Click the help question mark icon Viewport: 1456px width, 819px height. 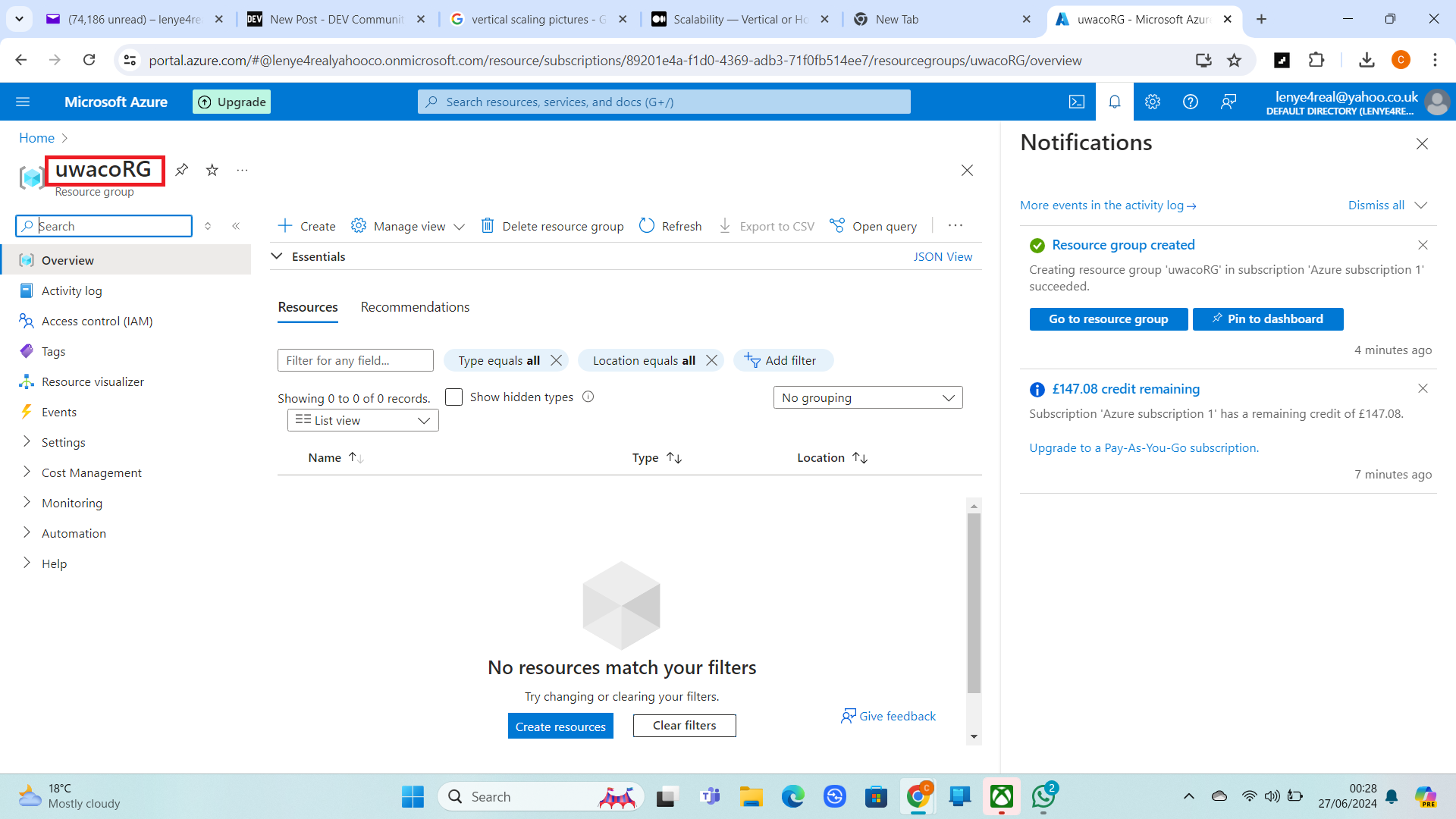click(1190, 102)
